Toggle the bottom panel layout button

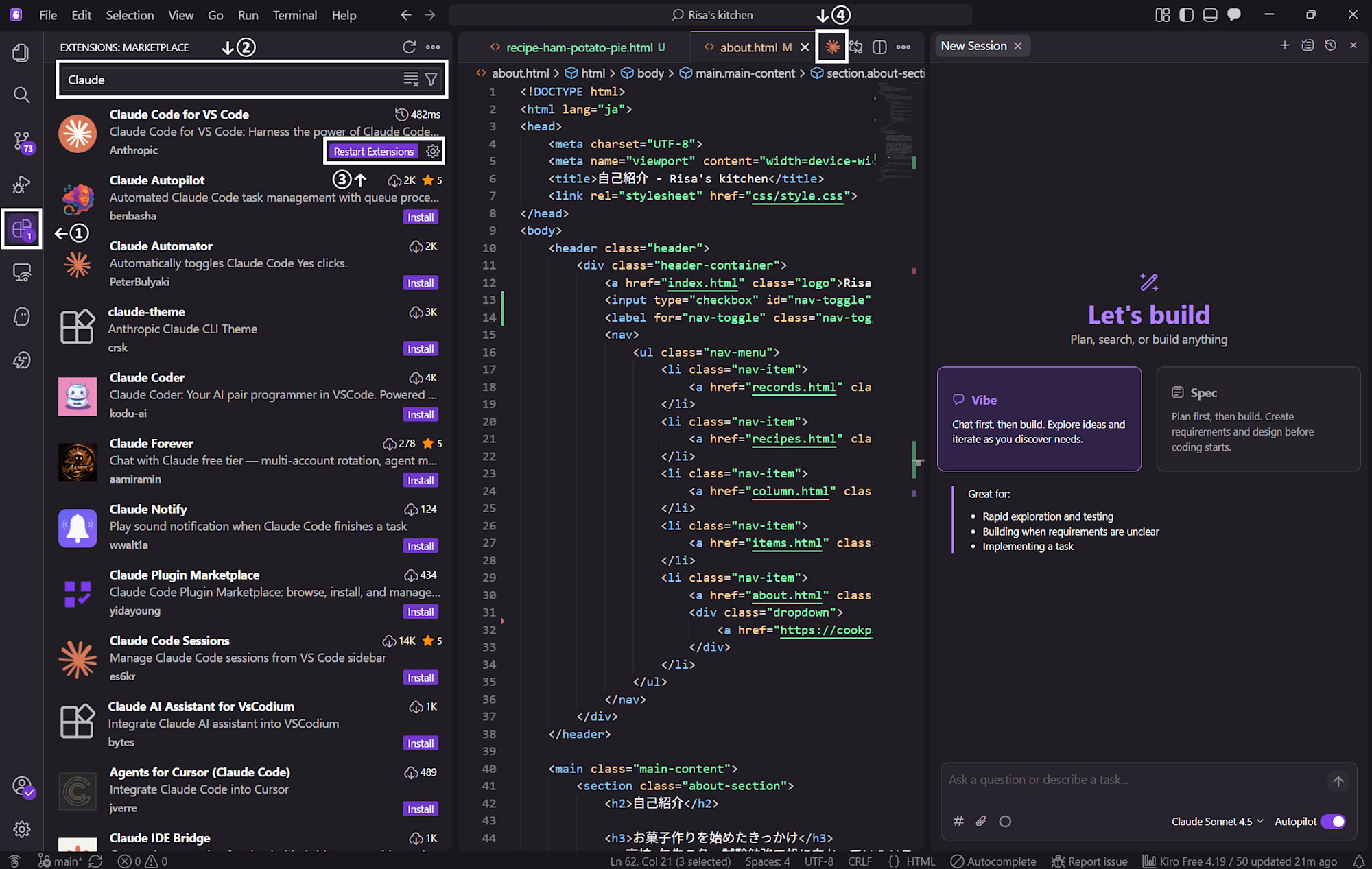coord(1210,14)
